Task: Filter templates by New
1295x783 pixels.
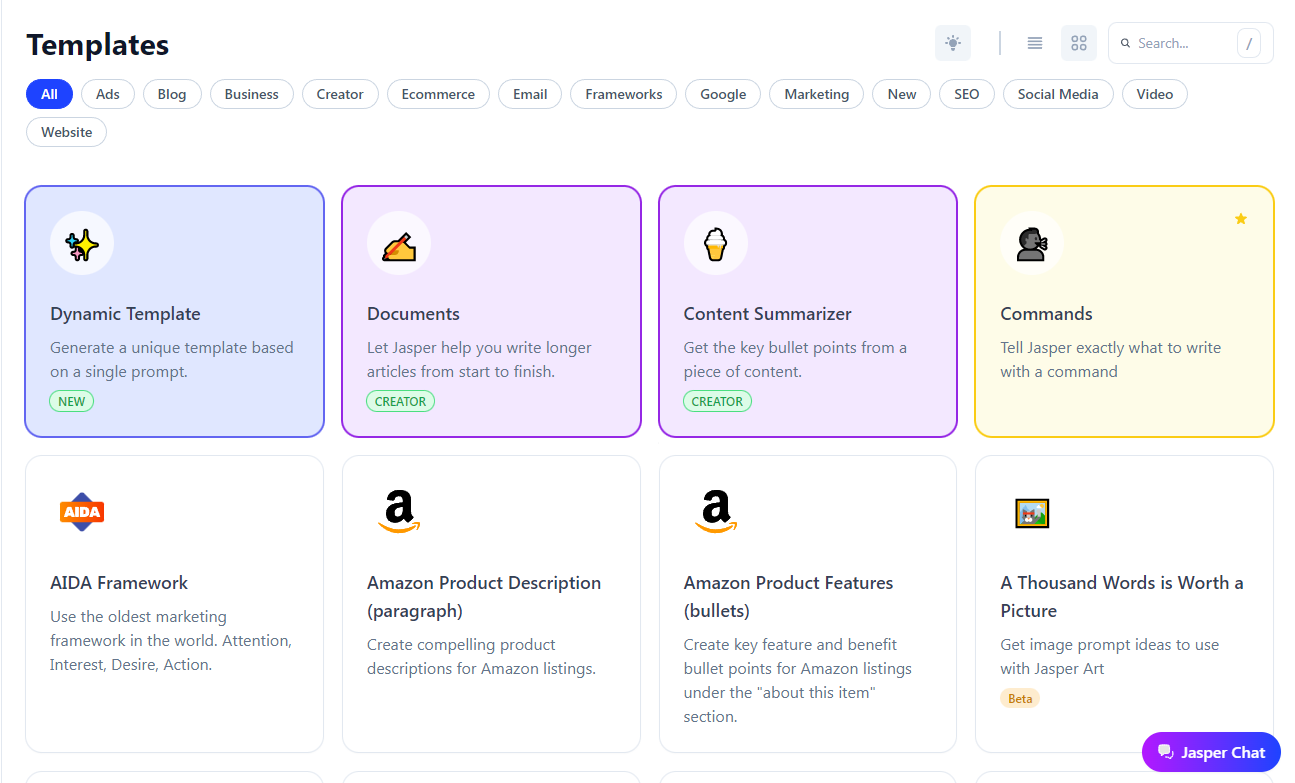Action: 902,94
